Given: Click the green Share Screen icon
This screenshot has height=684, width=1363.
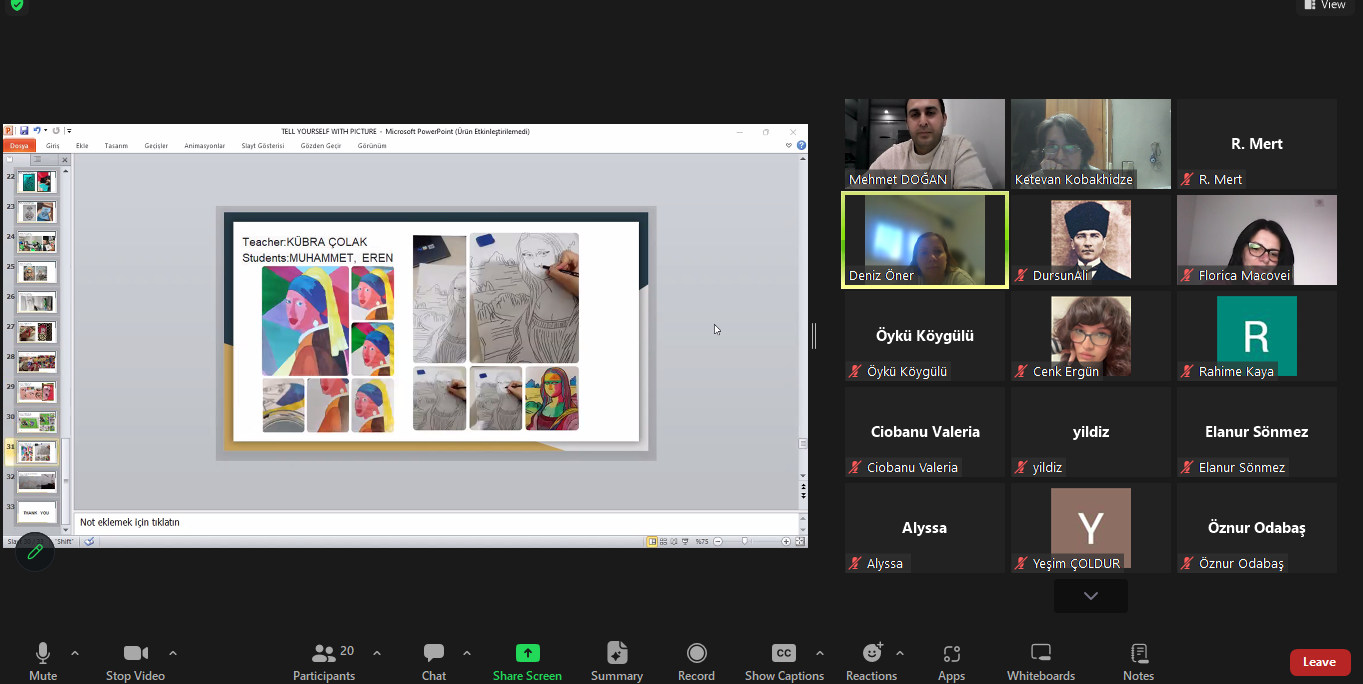Looking at the screenshot, I should pyautogui.click(x=527, y=653).
